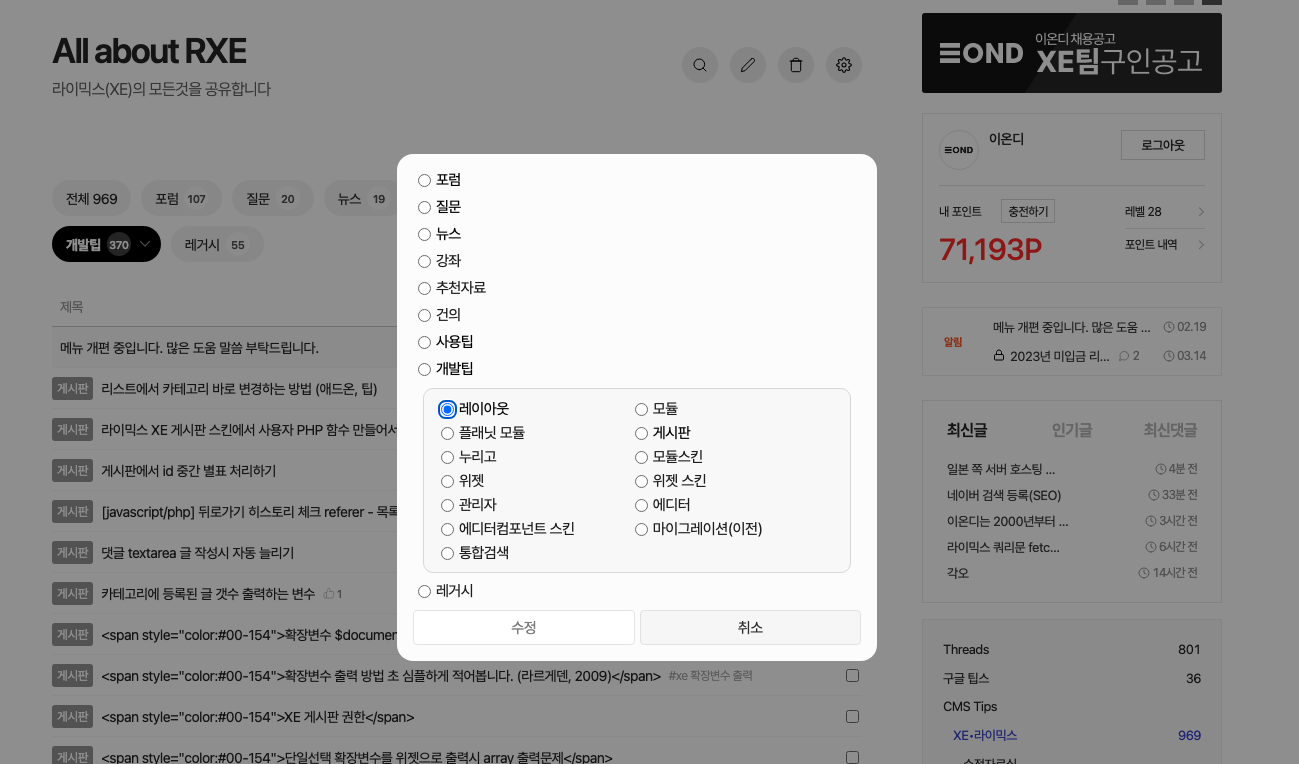
Task: Expand the 개발팁 370 category dropdown arrow
Action: point(146,244)
